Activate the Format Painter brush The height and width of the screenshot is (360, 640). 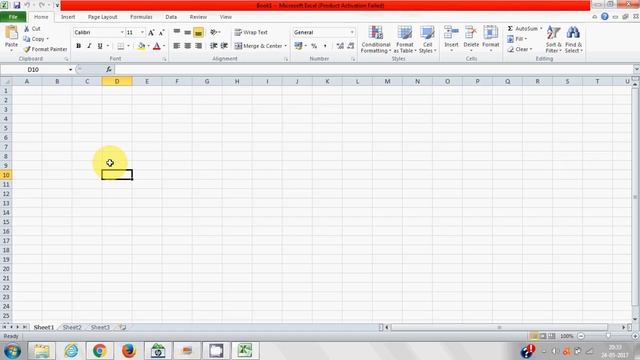[27, 49]
